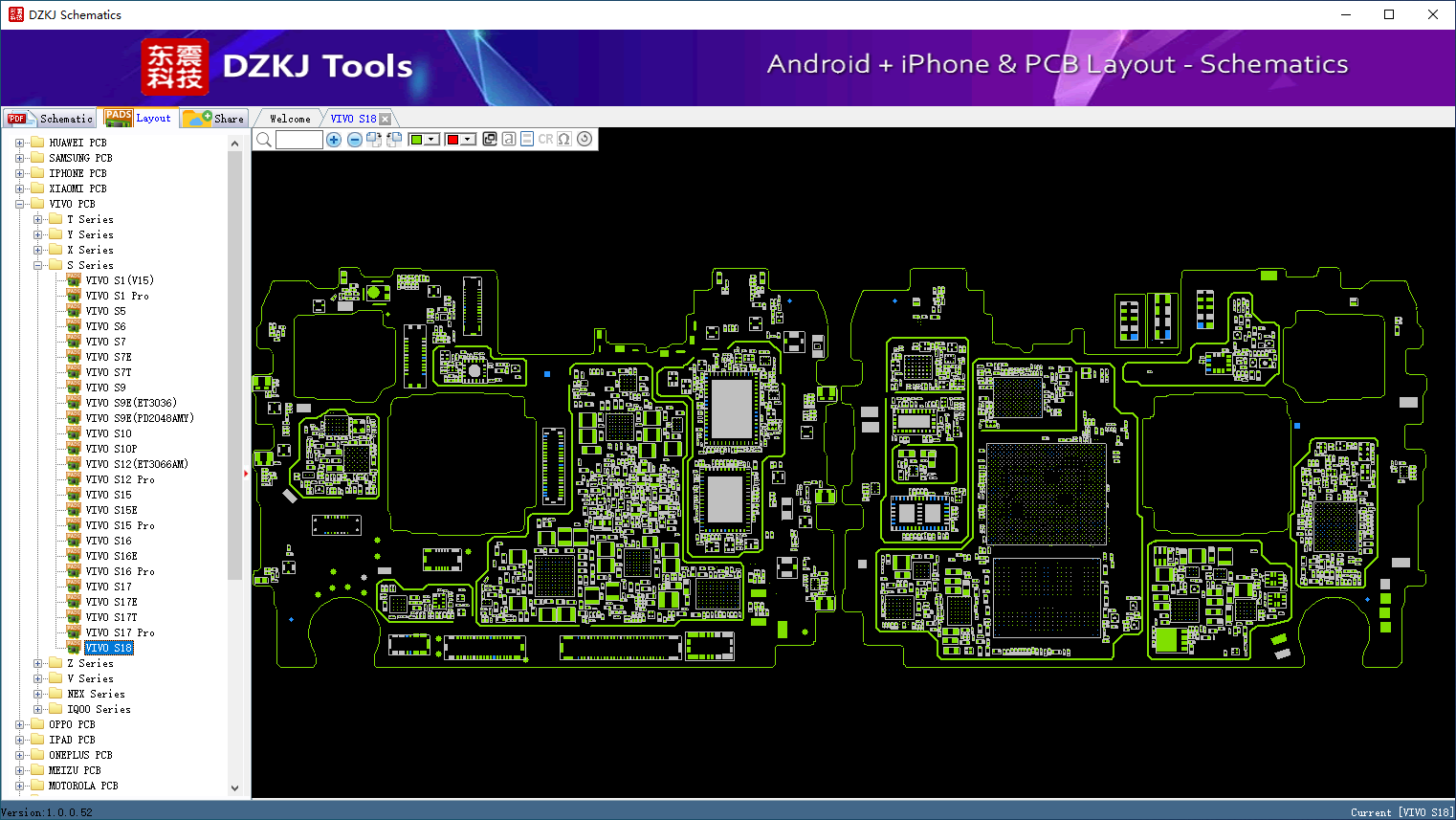Zoom out with the minus button

(x=355, y=140)
